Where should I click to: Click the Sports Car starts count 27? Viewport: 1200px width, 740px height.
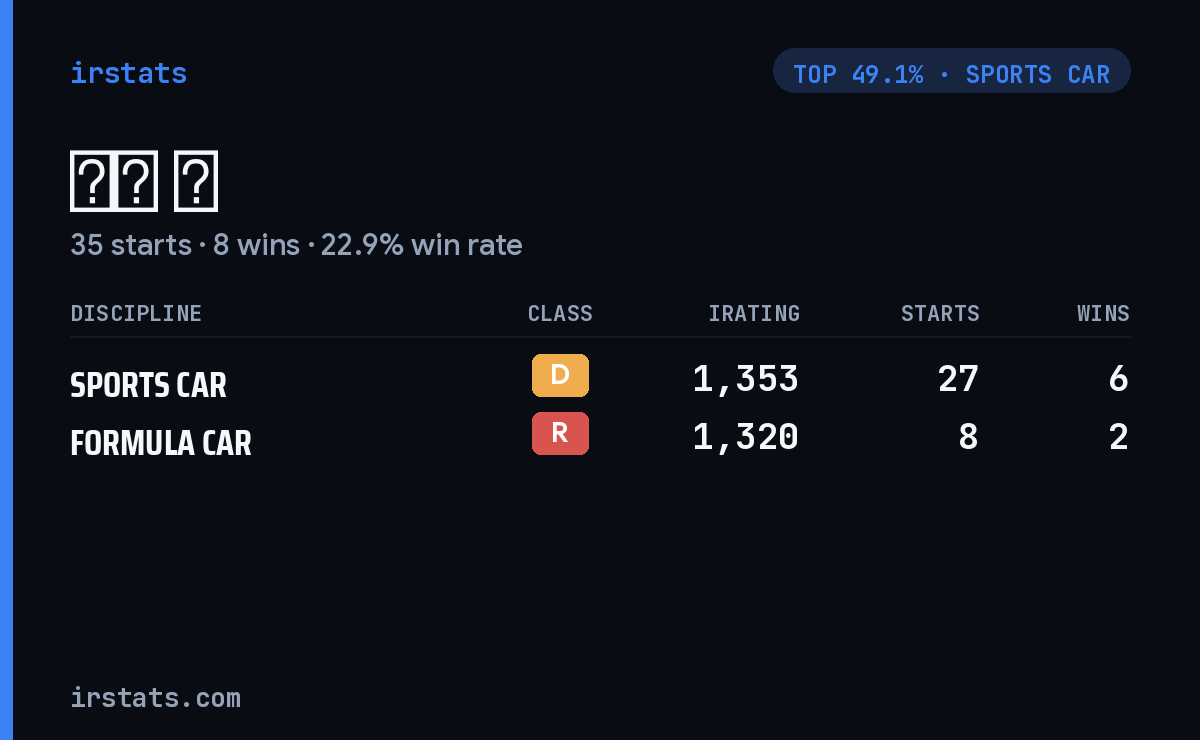pos(958,379)
